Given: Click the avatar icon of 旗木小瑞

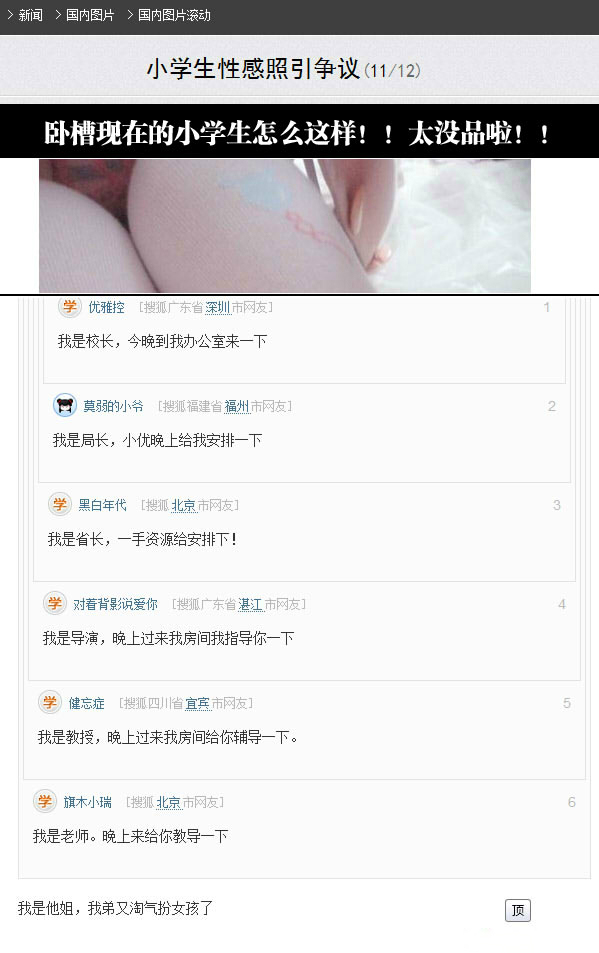Looking at the screenshot, I should click(x=46, y=802).
